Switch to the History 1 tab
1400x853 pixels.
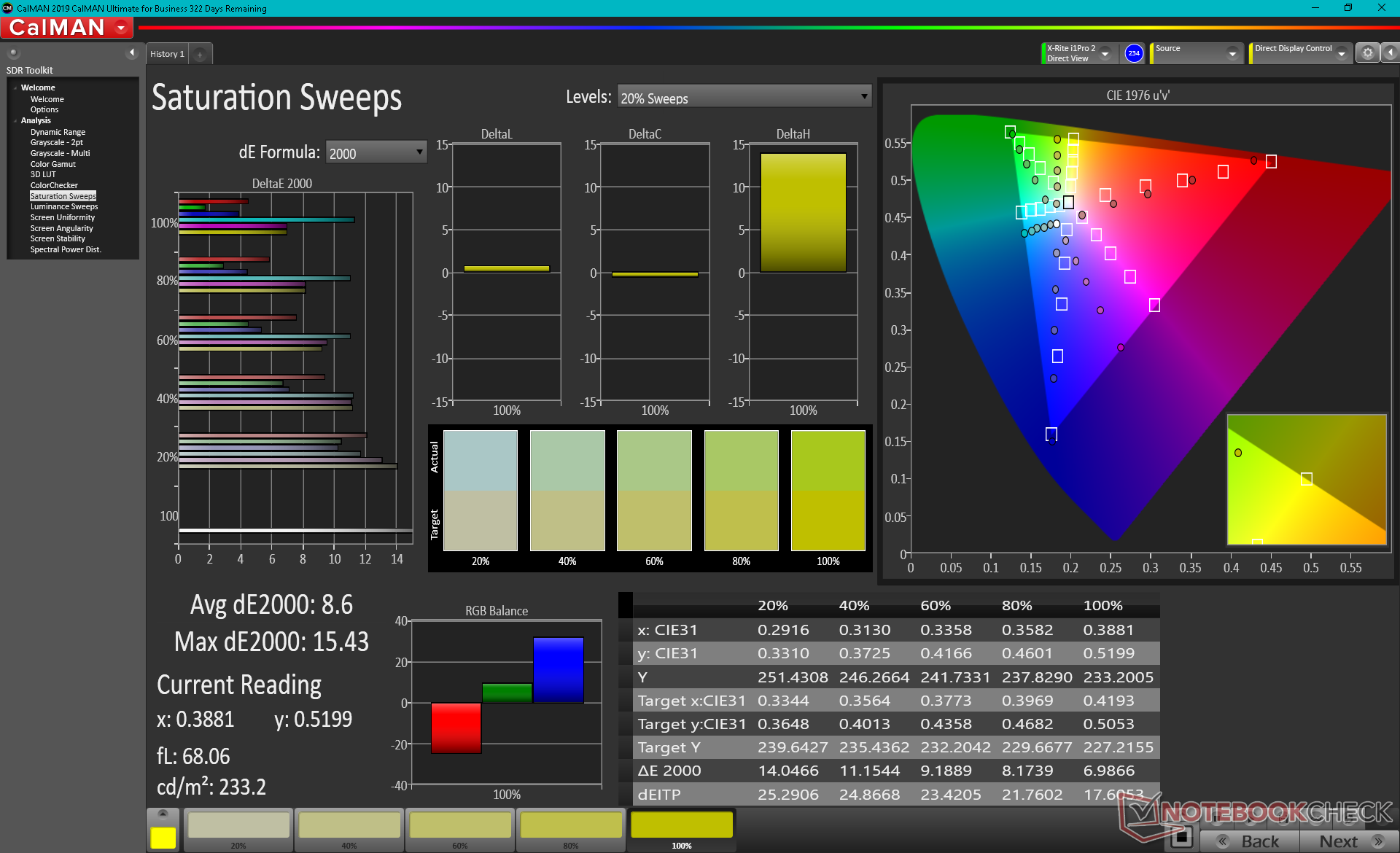pos(167,54)
